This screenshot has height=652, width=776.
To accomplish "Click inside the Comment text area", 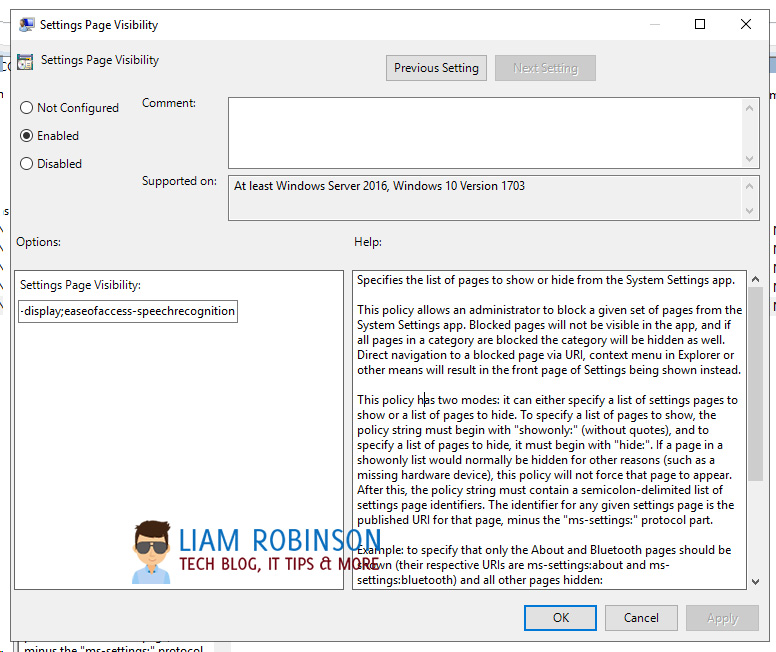I will [485, 133].
